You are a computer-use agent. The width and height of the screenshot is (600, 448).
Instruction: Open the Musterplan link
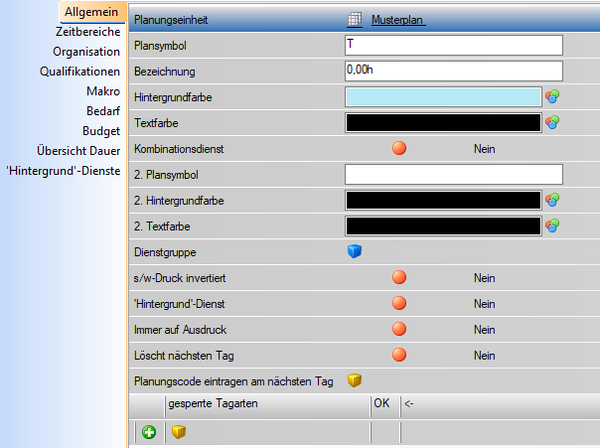pyautogui.click(x=399, y=19)
